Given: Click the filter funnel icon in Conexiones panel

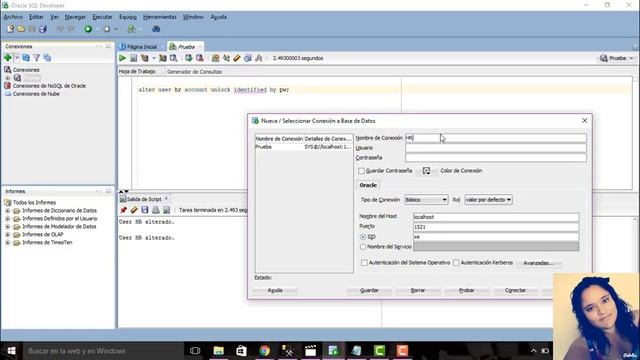Looking at the screenshot, I should (37, 58).
